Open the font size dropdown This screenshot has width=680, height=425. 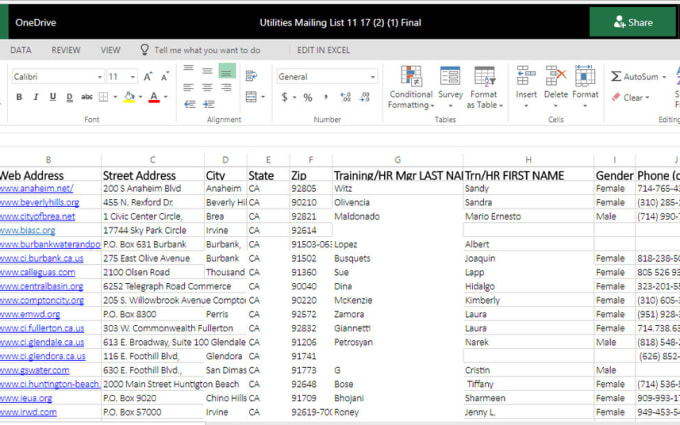pyautogui.click(x=133, y=77)
